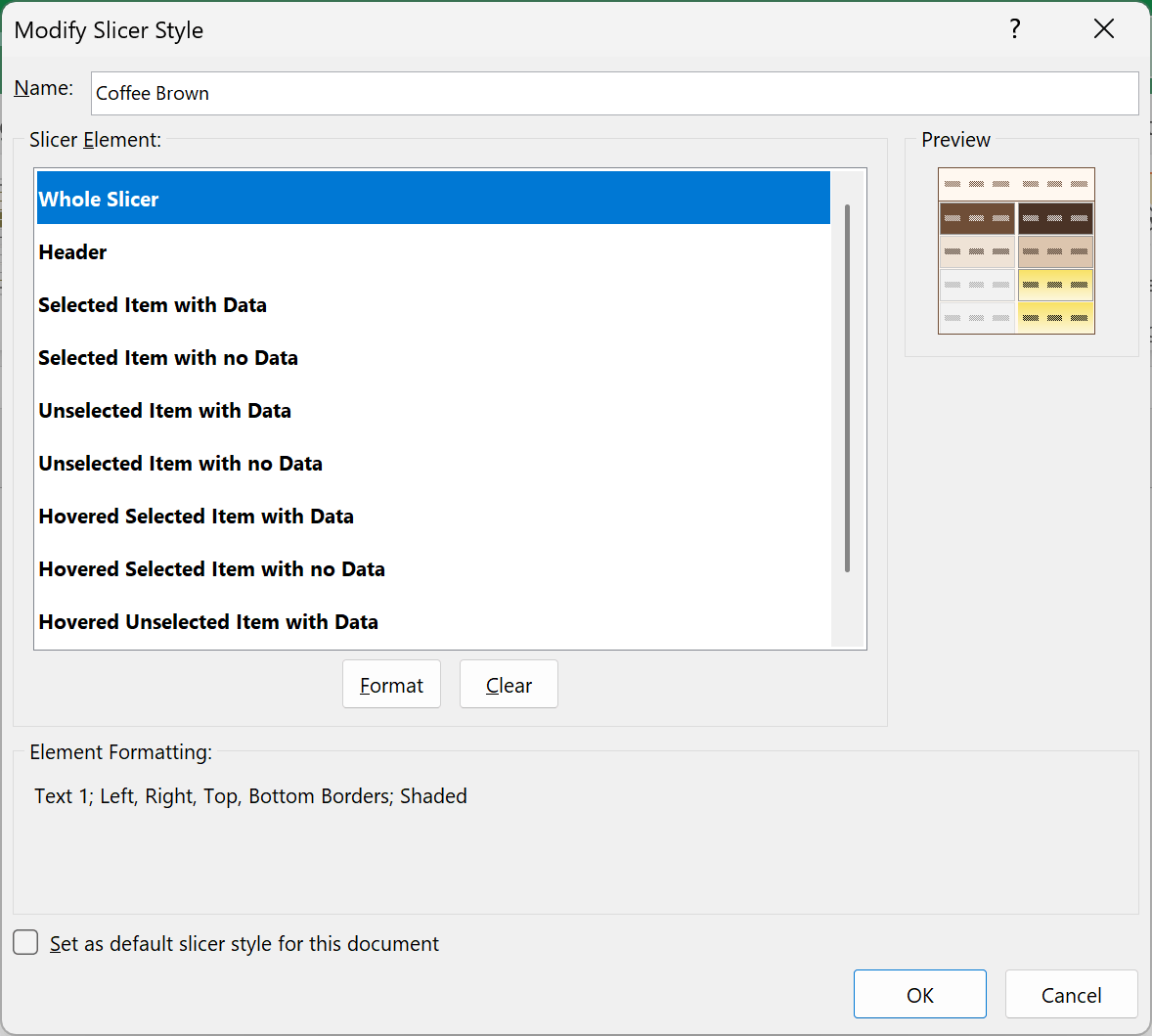1152x1036 pixels.
Task: Enable set as default slicer style checkbox
Action: 25,942
